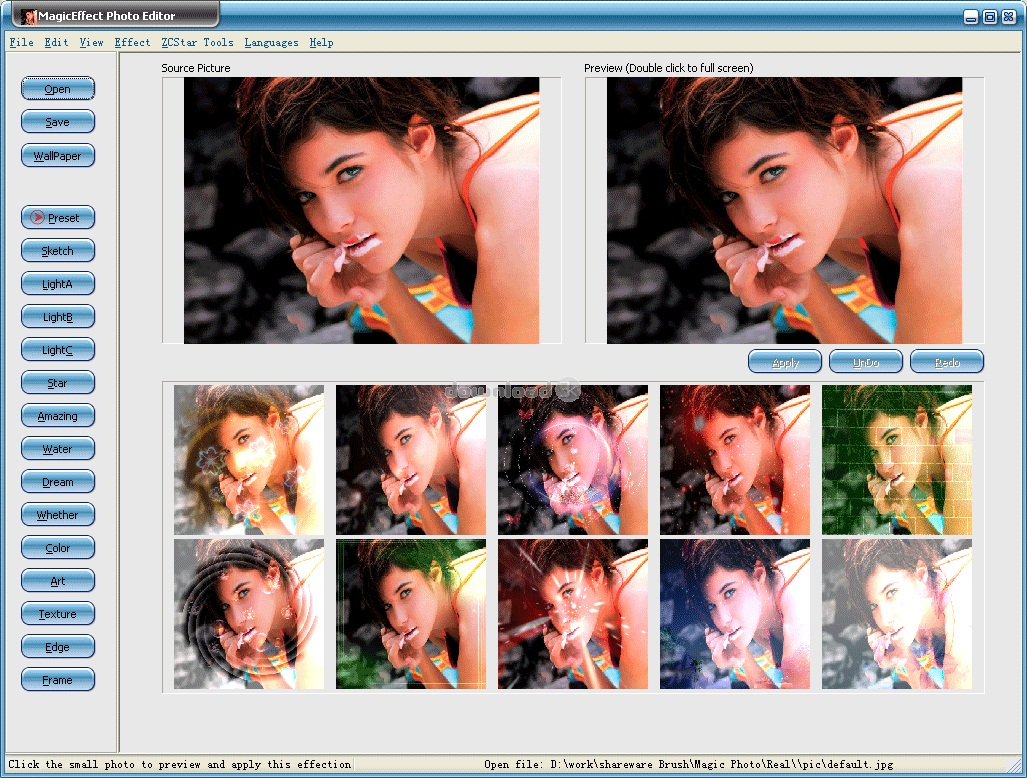Viewport: 1027px width, 778px height.
Task: Click the Open button in sidebar
Action: tap(58, 89)
